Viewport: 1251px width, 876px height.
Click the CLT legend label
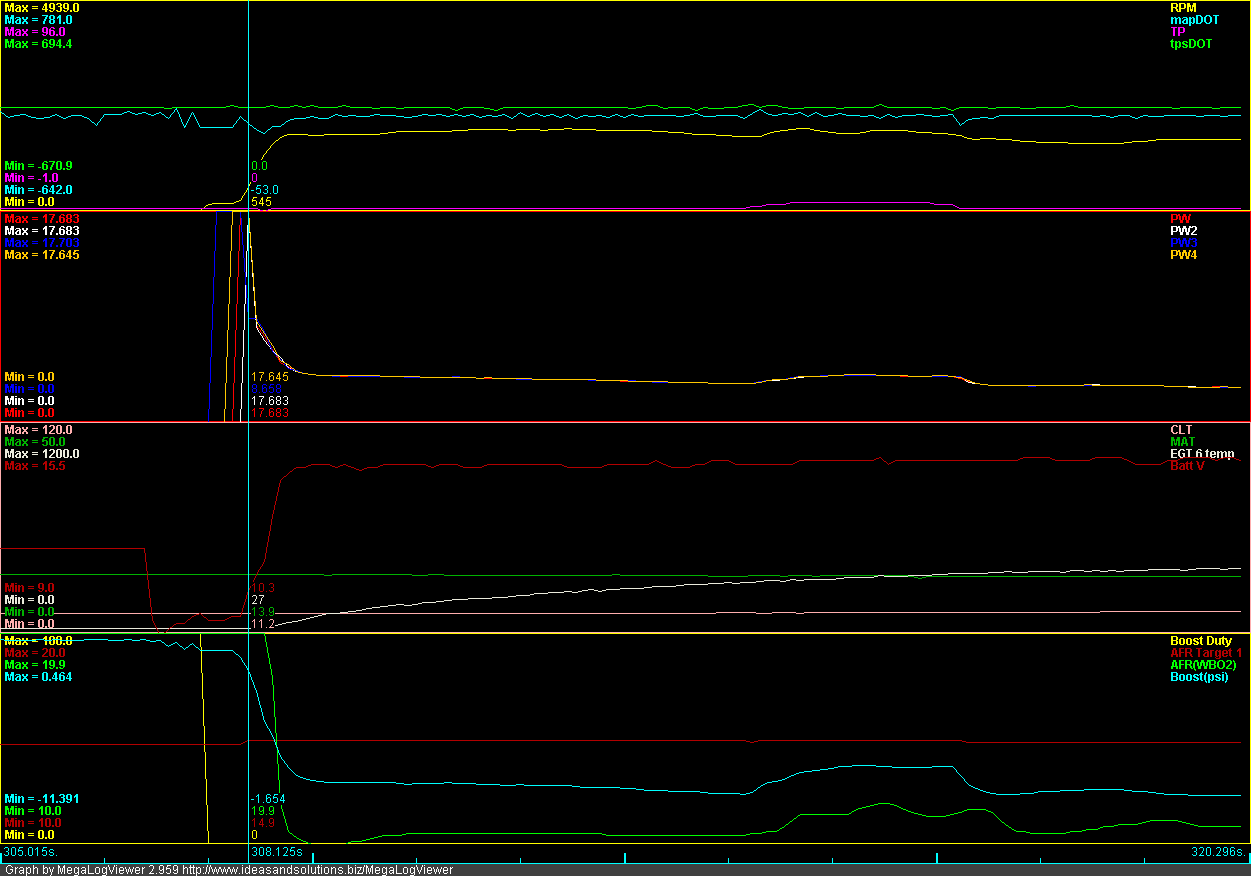coord(1181,430)
